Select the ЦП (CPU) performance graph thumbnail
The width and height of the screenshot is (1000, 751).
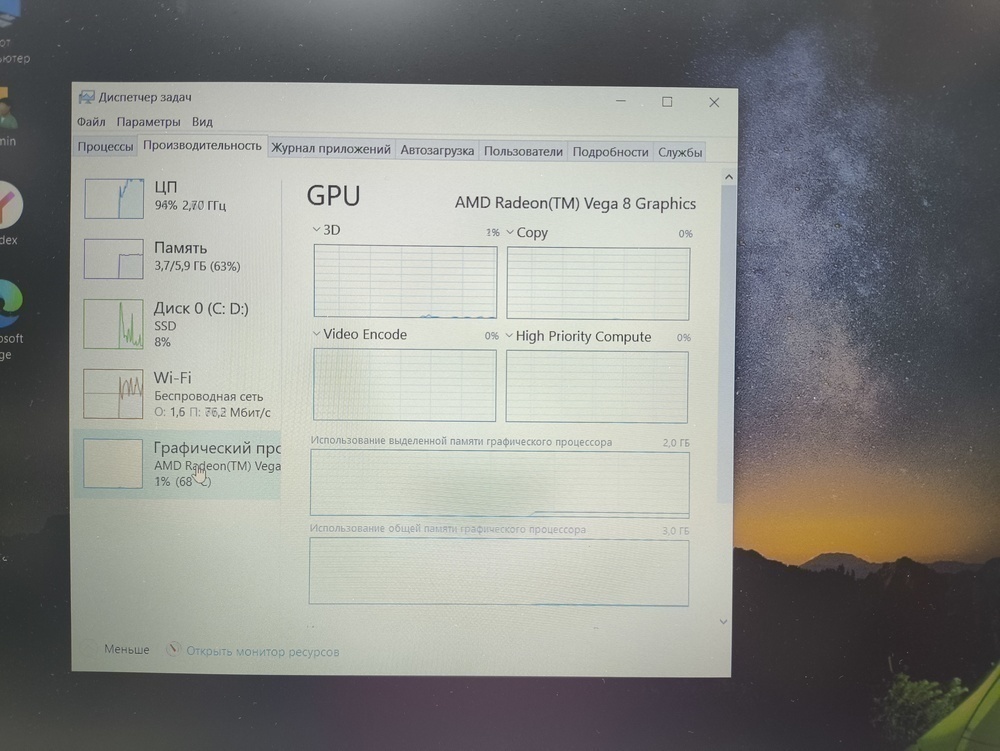pos(114,198)
